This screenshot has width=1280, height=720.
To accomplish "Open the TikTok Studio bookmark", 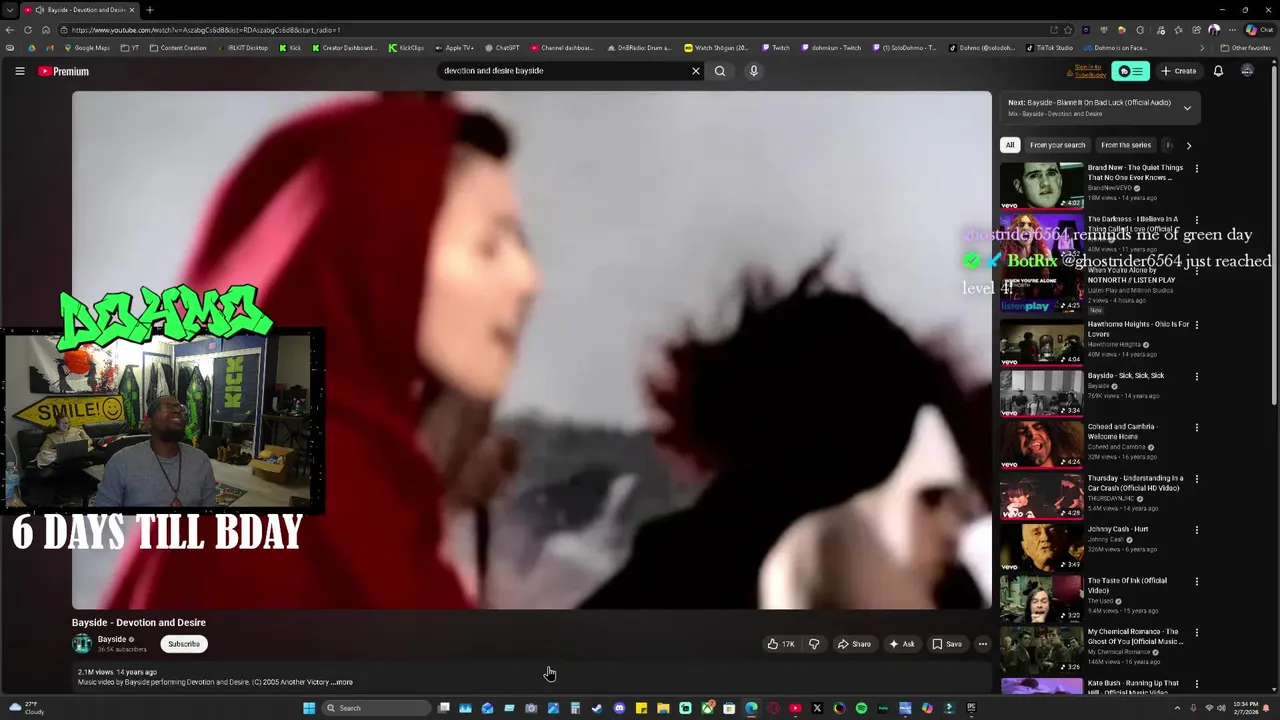I will [1050, 48].
